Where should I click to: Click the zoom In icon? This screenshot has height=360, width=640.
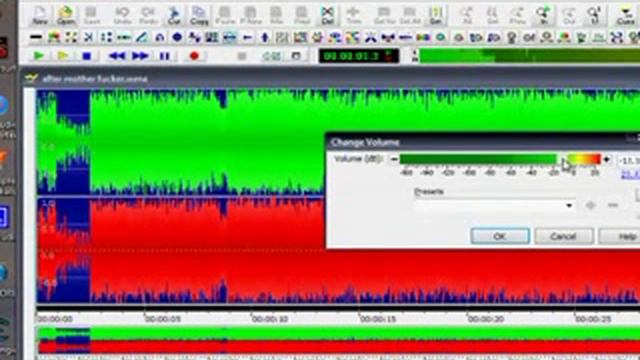point(544,16)
